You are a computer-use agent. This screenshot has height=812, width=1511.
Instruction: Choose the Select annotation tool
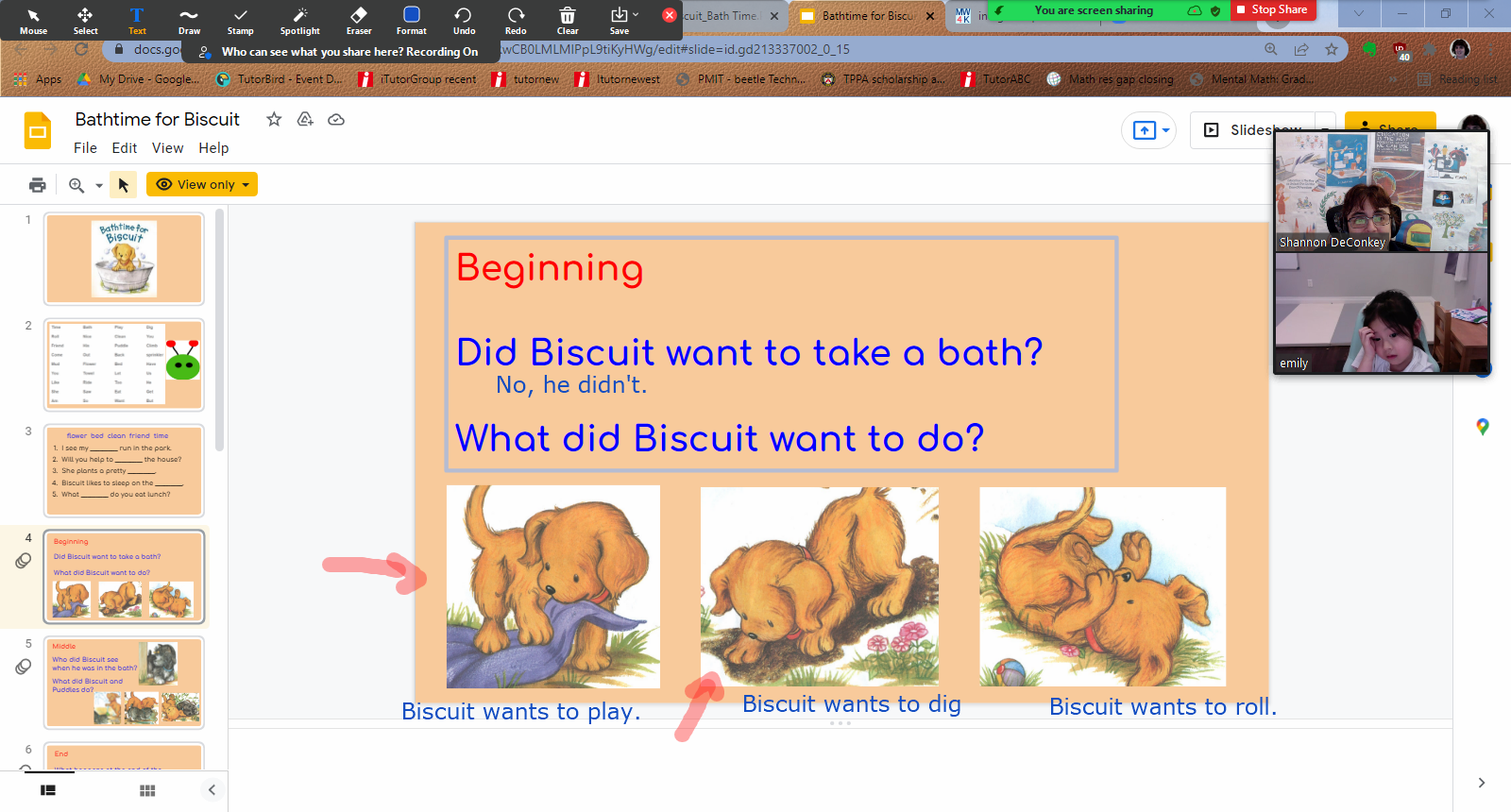(x=85, y=21)
